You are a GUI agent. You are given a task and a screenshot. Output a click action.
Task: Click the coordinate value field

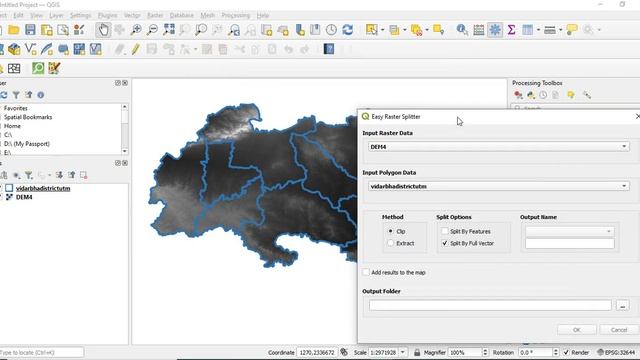click(317, 352)
